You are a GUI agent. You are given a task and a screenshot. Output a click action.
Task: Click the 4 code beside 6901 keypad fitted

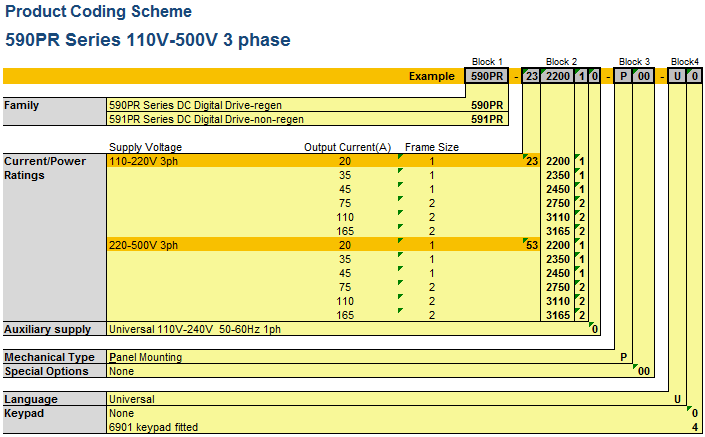[x=695, y=427]
